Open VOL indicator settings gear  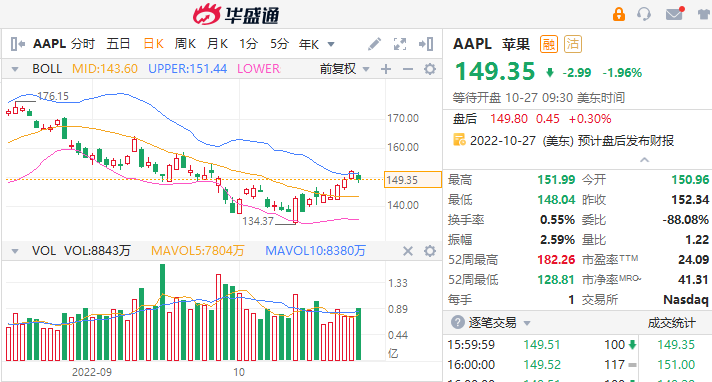pos(430,251)
